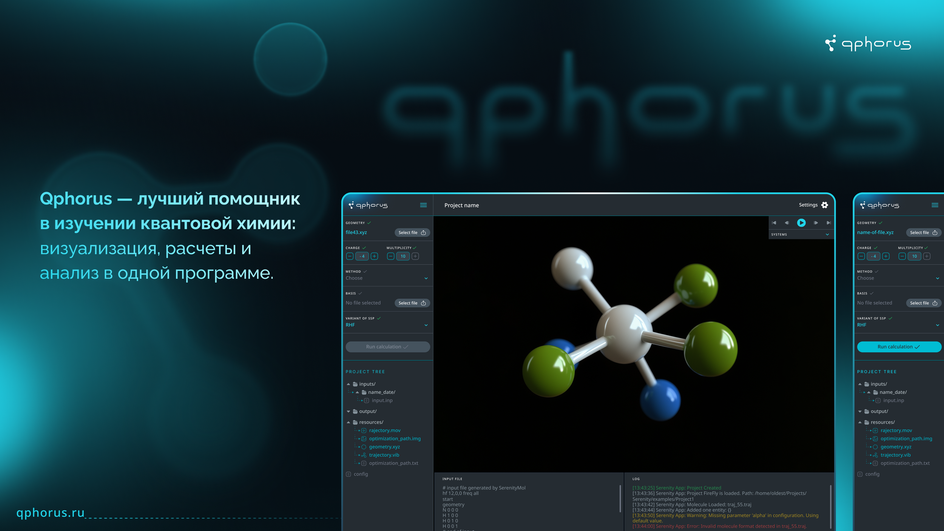Collapse the name_date/ folder in main tree
Screen dimensions: 944x531
pyautogui.click(x=357, y=393)
